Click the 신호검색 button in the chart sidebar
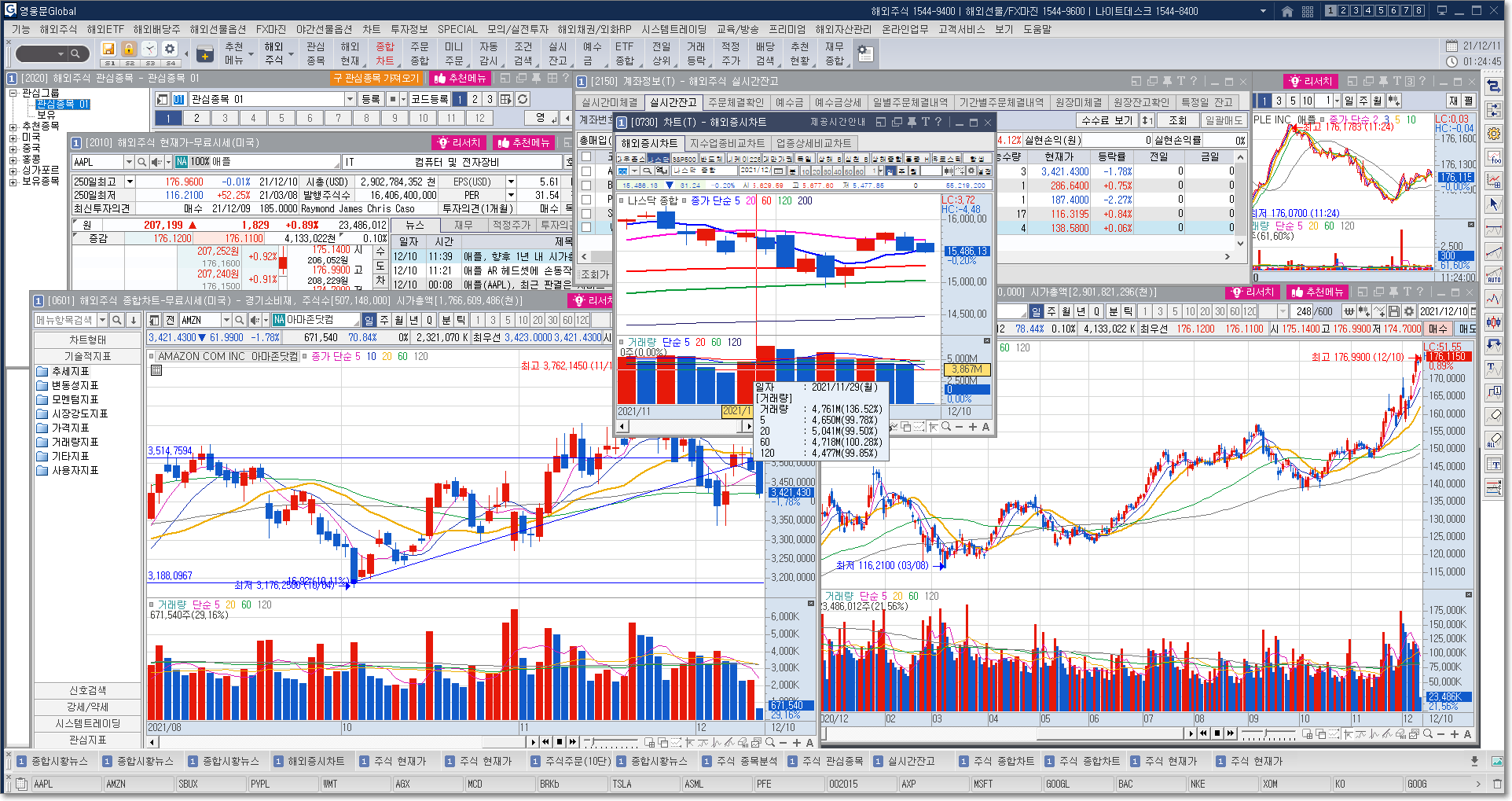This screenshot has height=801, width=1512. click(x=87, y=690)
